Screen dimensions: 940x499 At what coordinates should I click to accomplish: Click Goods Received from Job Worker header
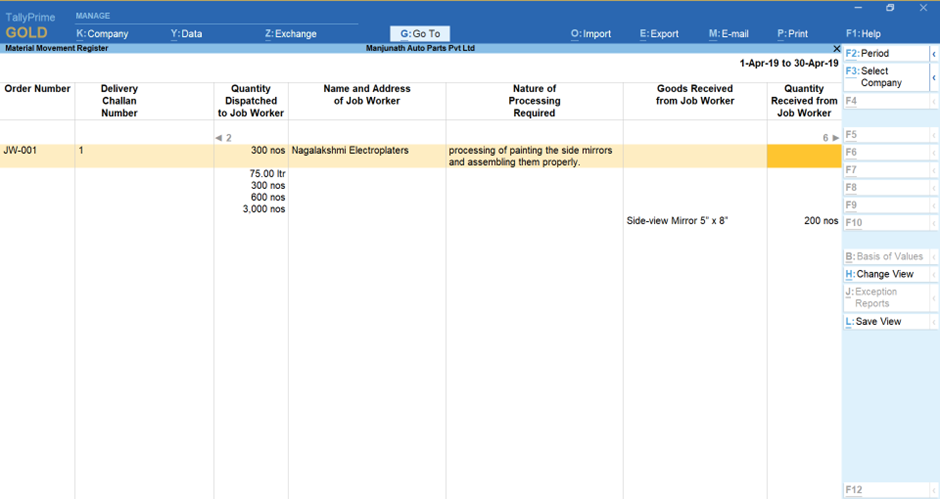[695, 95]
